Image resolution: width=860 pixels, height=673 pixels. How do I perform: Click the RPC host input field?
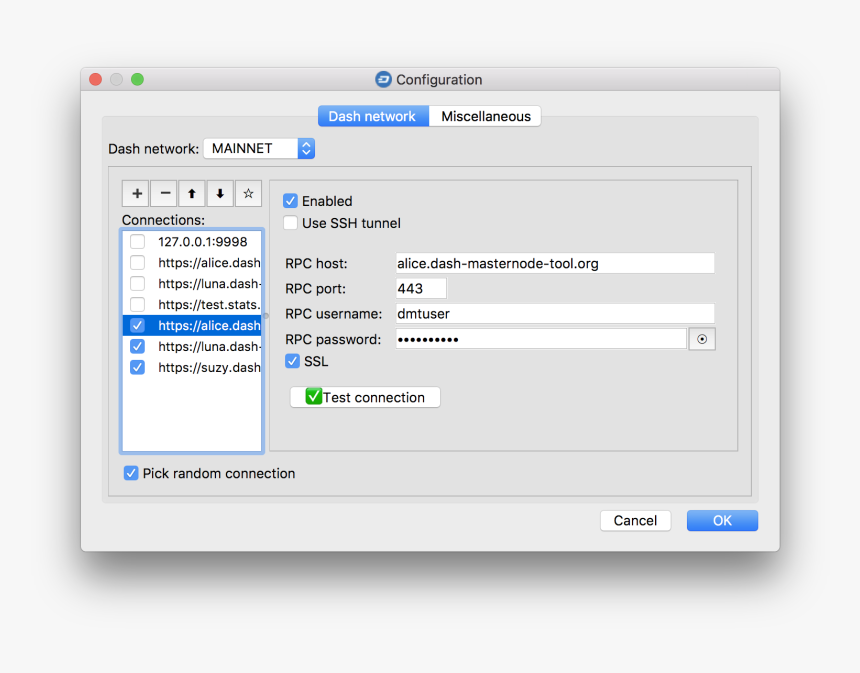point(555,263)
